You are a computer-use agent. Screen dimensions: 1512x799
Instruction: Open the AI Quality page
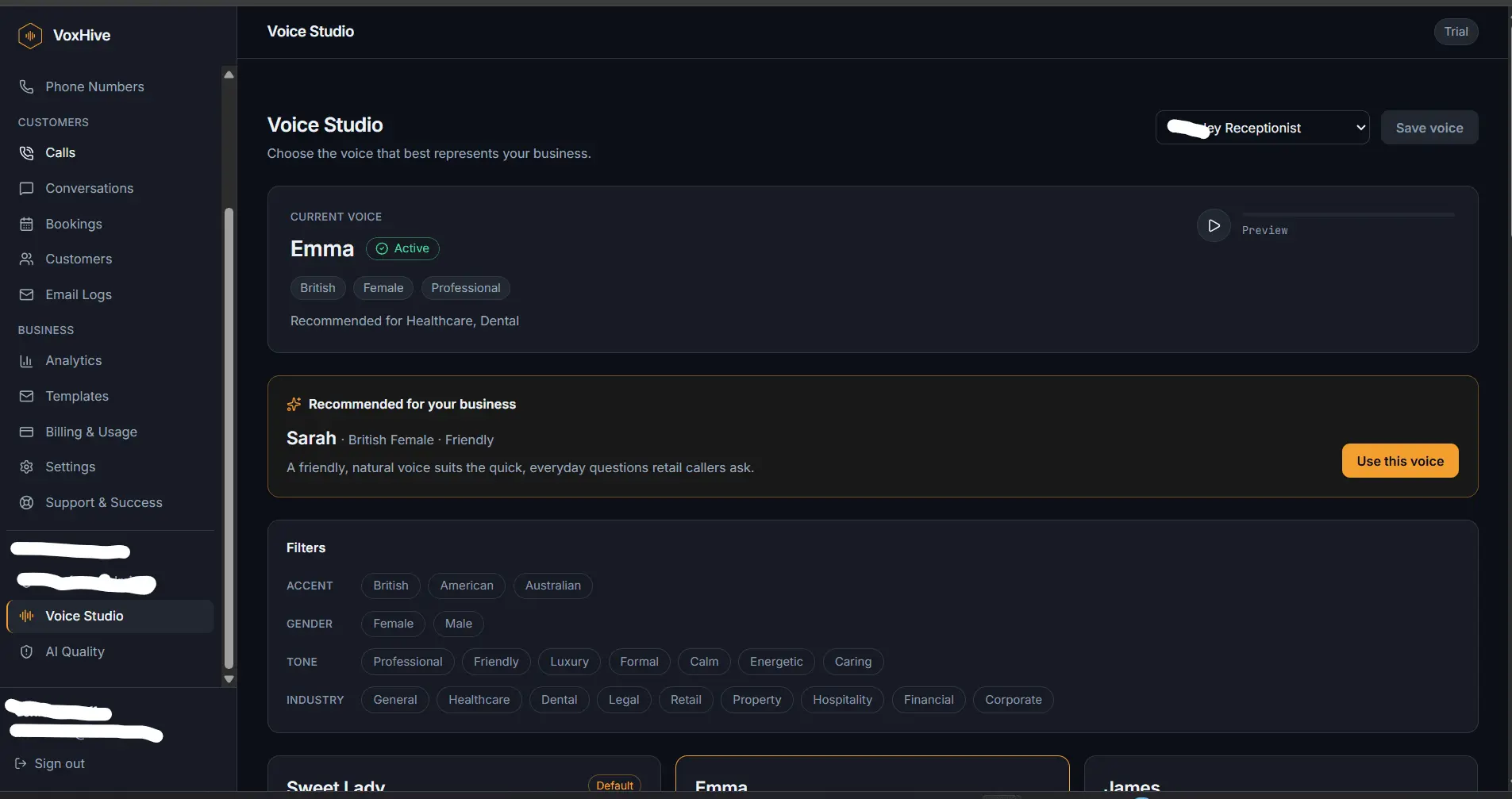[110, 651]
